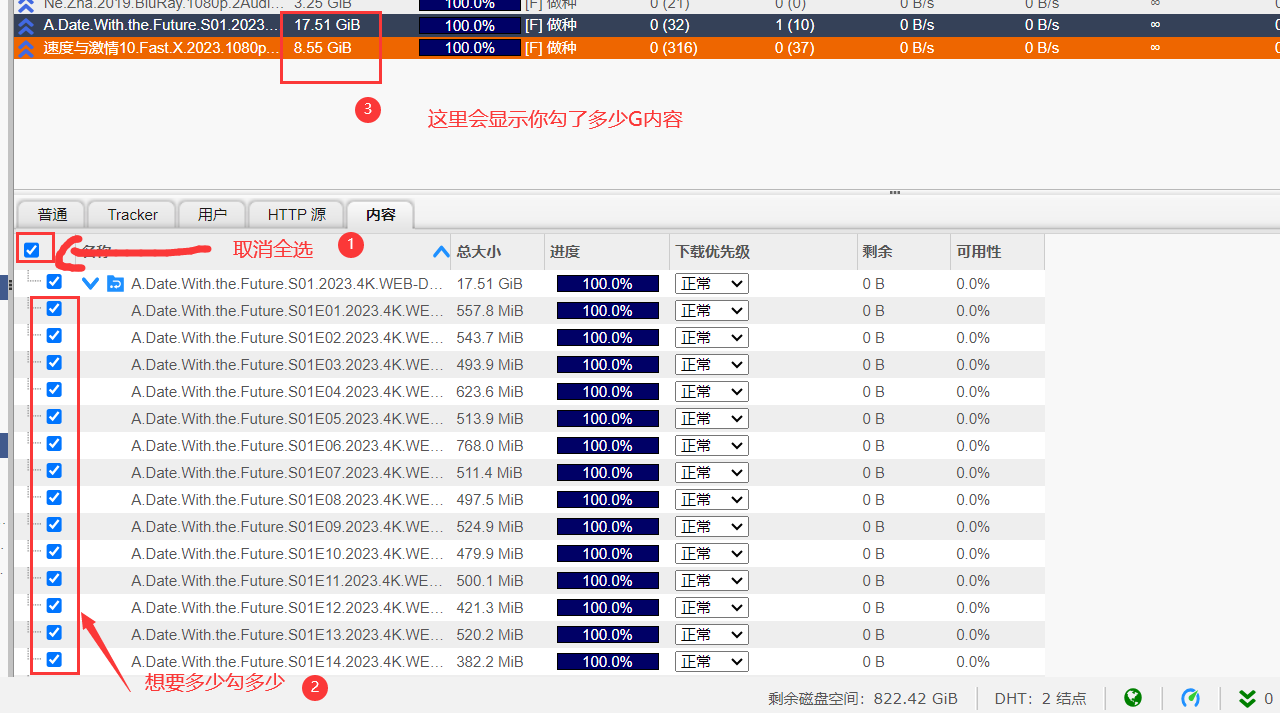Click the 421.3 MiB size cell

point(490,608)
